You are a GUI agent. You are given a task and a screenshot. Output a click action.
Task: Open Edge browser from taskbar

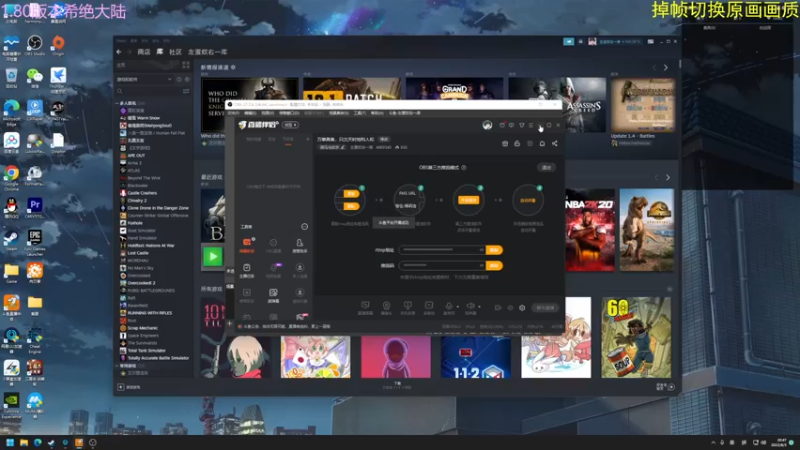(37, 442)
